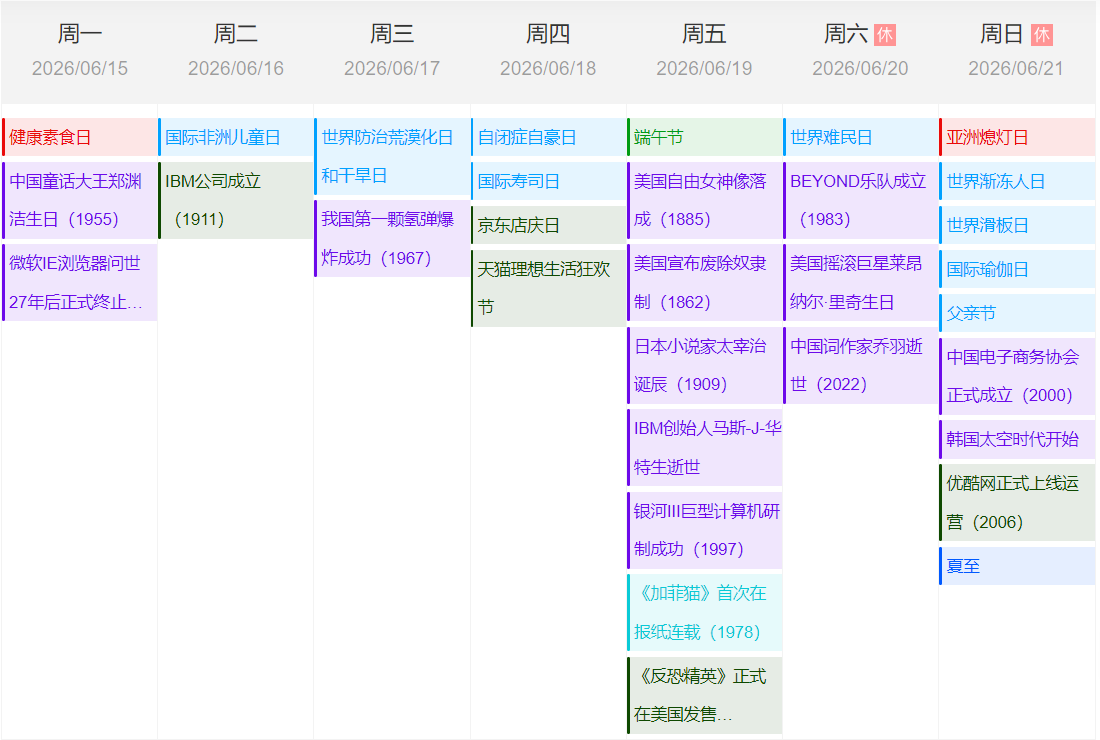Click the 休 badge next to 周日

click(x=1041, y=35)
